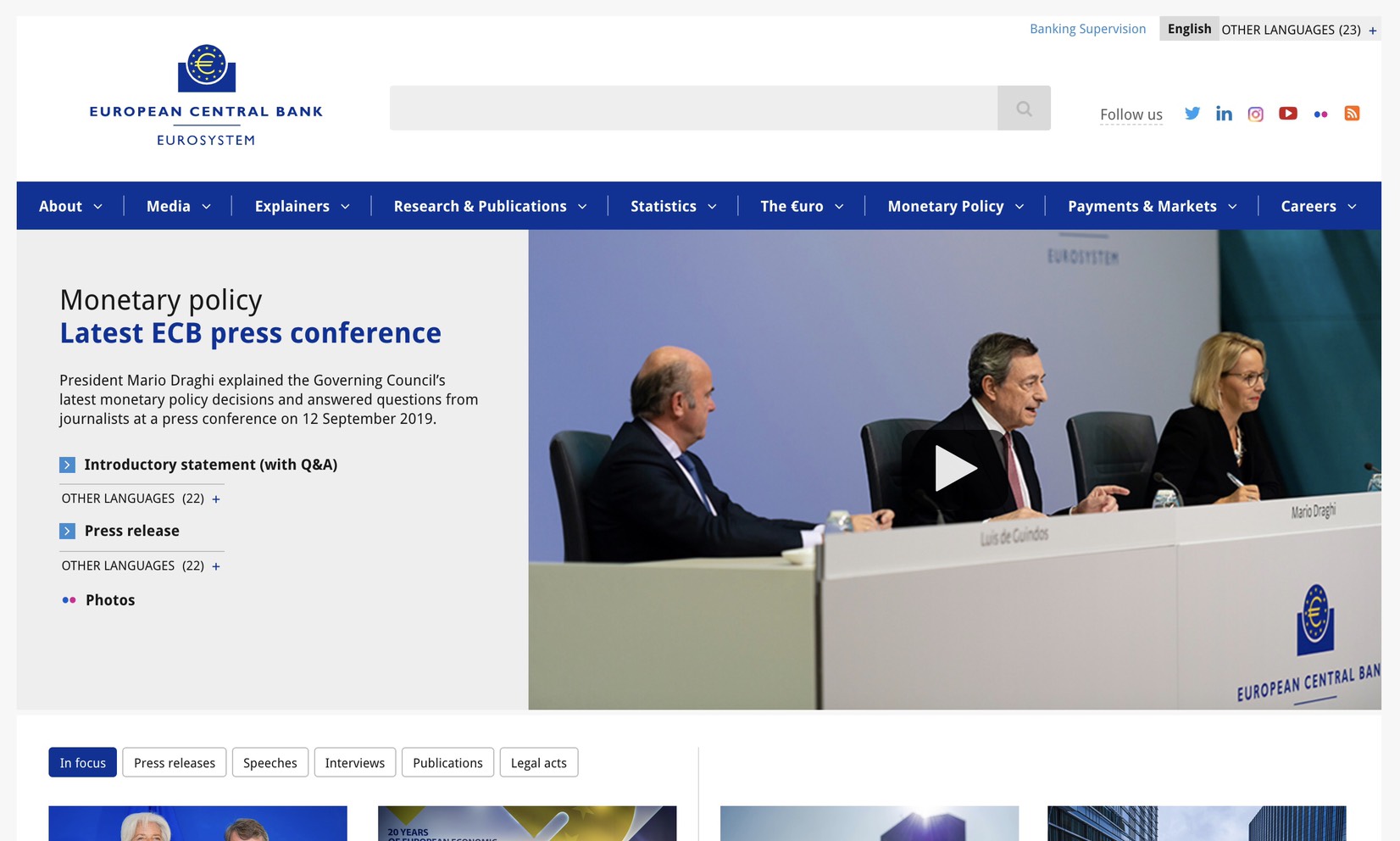Open the Banking Supervision link
Screen dimensions: 1400x841
coord(1087,29)
